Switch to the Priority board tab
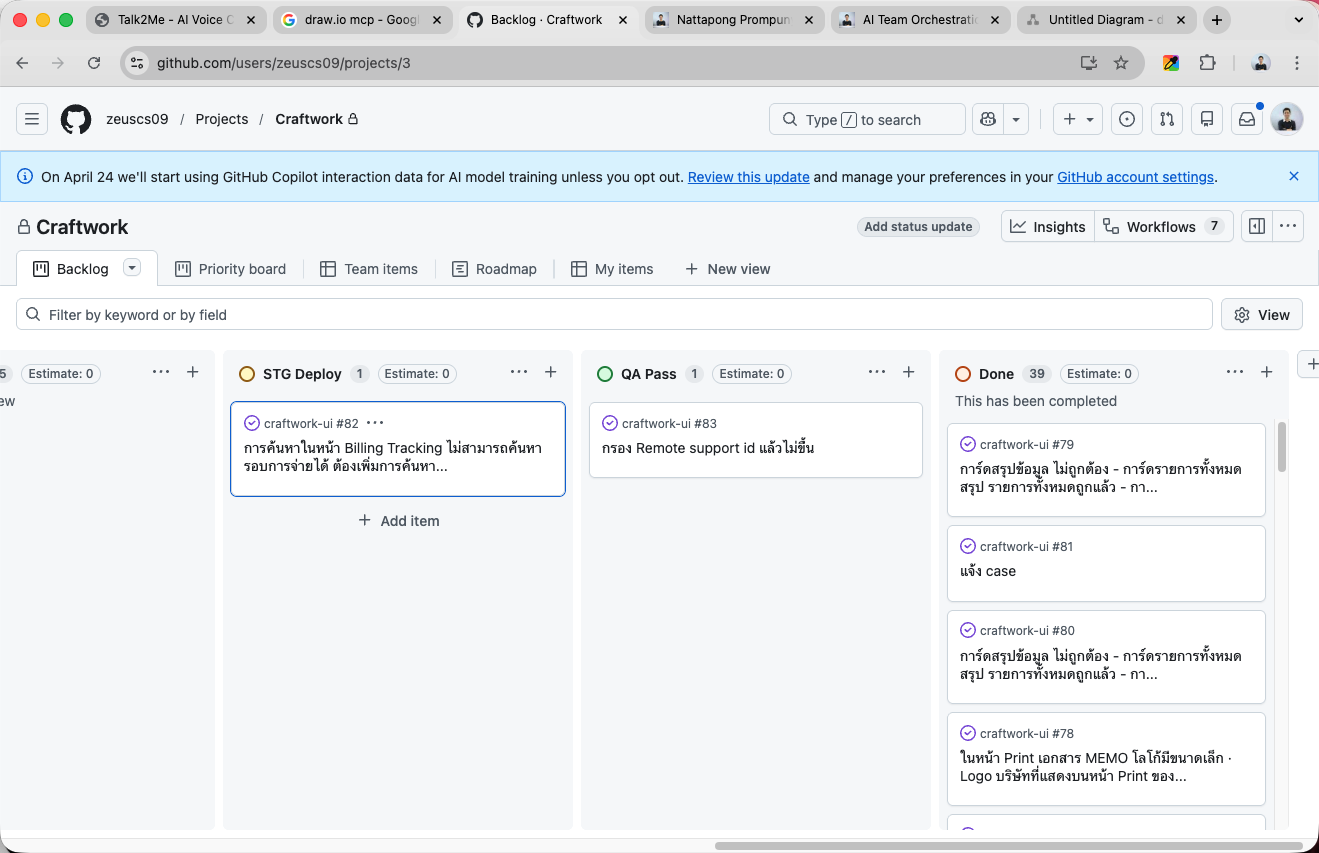Screen dimensions: 1319x853 [231, 268]
